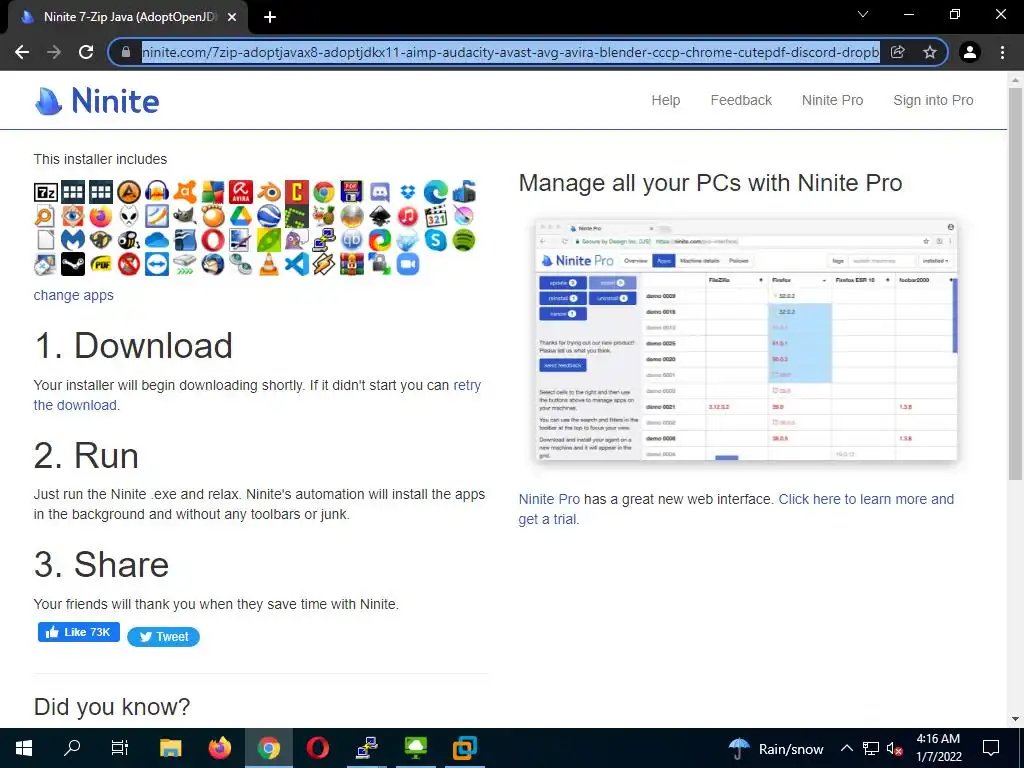
Task: Click the Google Drive icon in the installer list
Action: pyautogui.click(x=240, y=216)
